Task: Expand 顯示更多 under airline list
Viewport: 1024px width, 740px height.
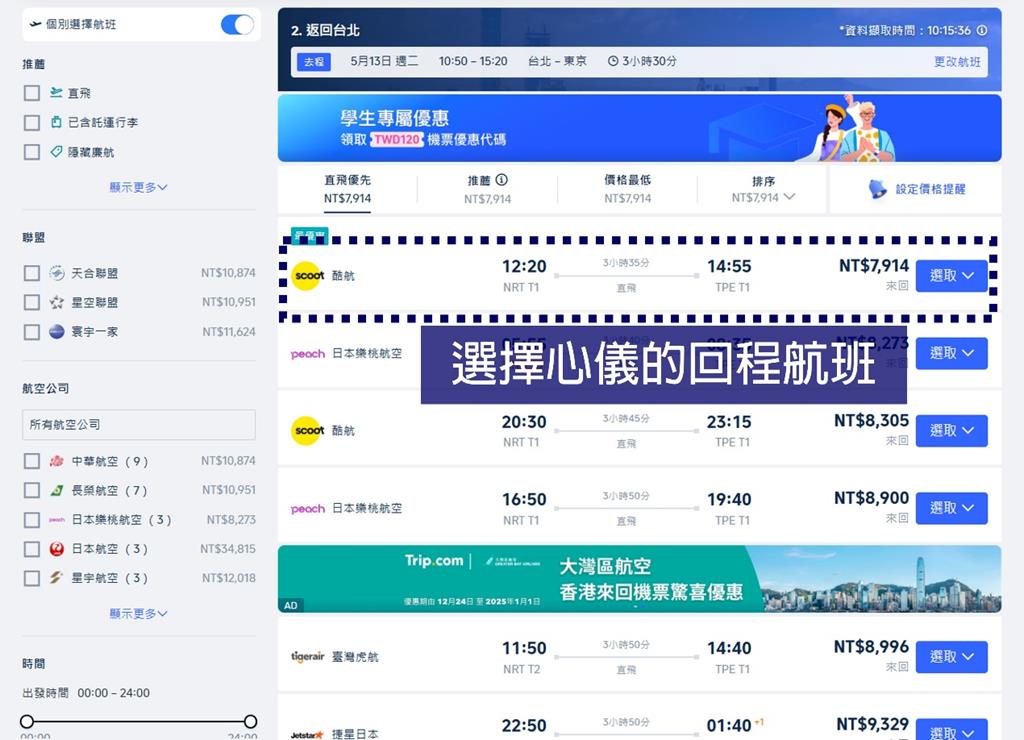Action: click(x=138, y=613)
